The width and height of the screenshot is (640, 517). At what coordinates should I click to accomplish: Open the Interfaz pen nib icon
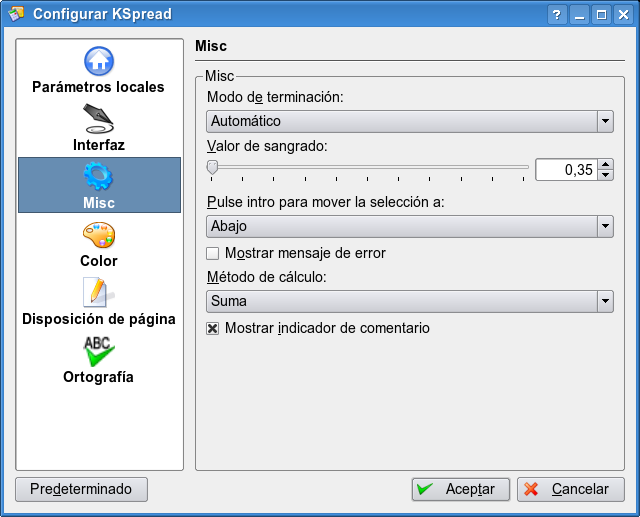tap(99, 120)
